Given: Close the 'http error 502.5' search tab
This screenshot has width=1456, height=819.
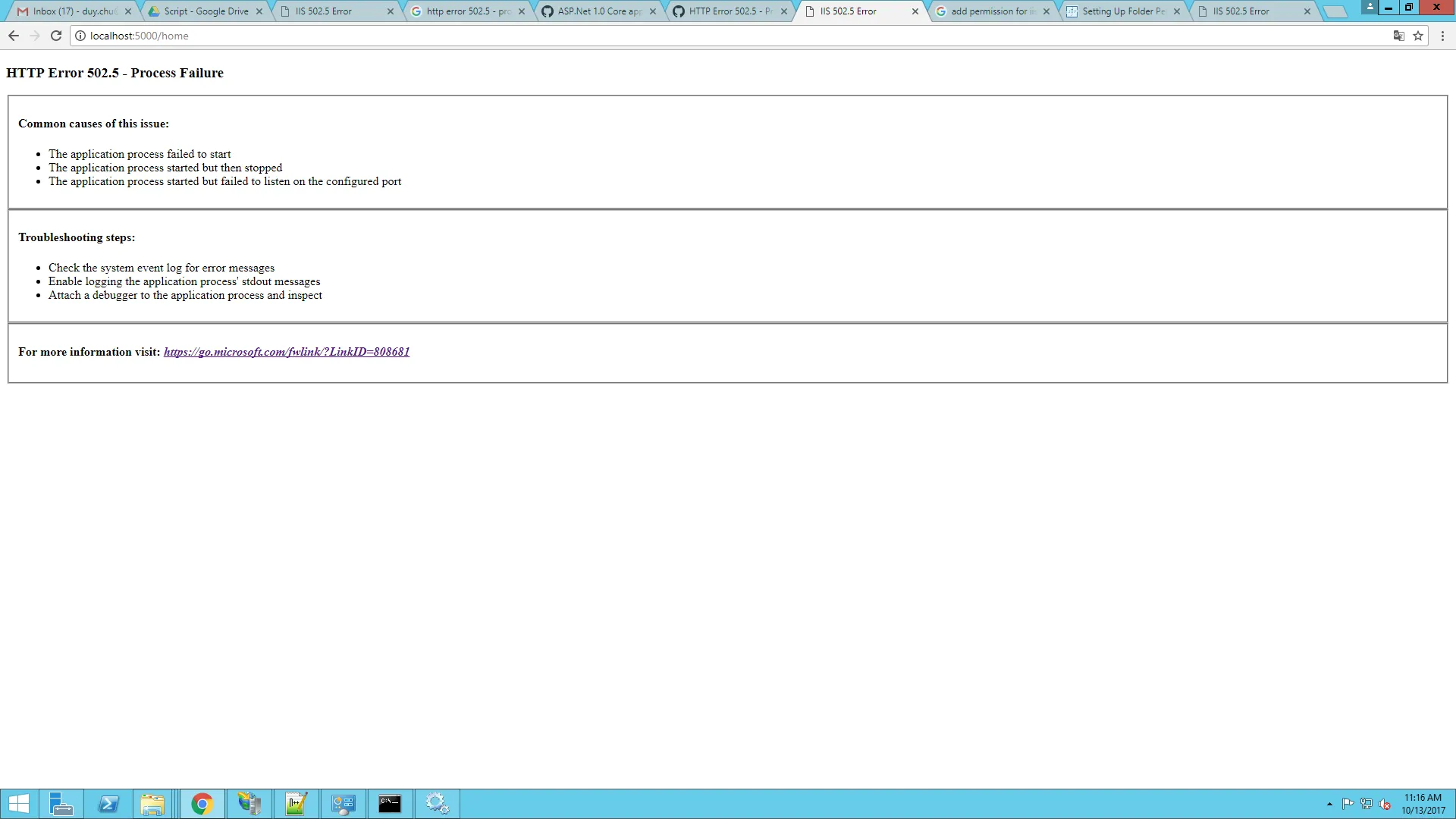Looking at the screenshot, I should [x=522, y=11].
